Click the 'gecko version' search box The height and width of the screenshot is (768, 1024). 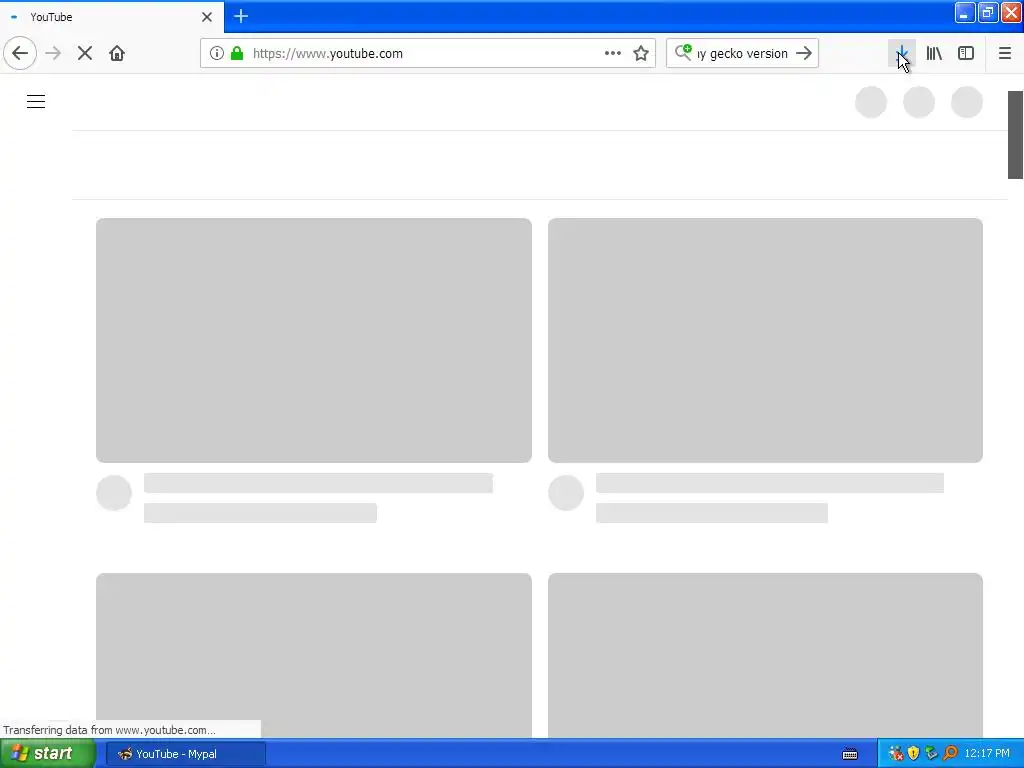pyautogui.click(x=743, y=54)
